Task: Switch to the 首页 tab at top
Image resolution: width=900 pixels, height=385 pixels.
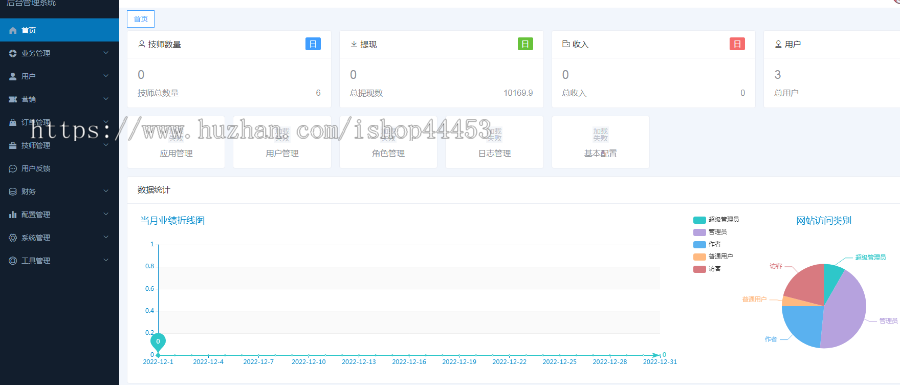Action: click(141, 19)
